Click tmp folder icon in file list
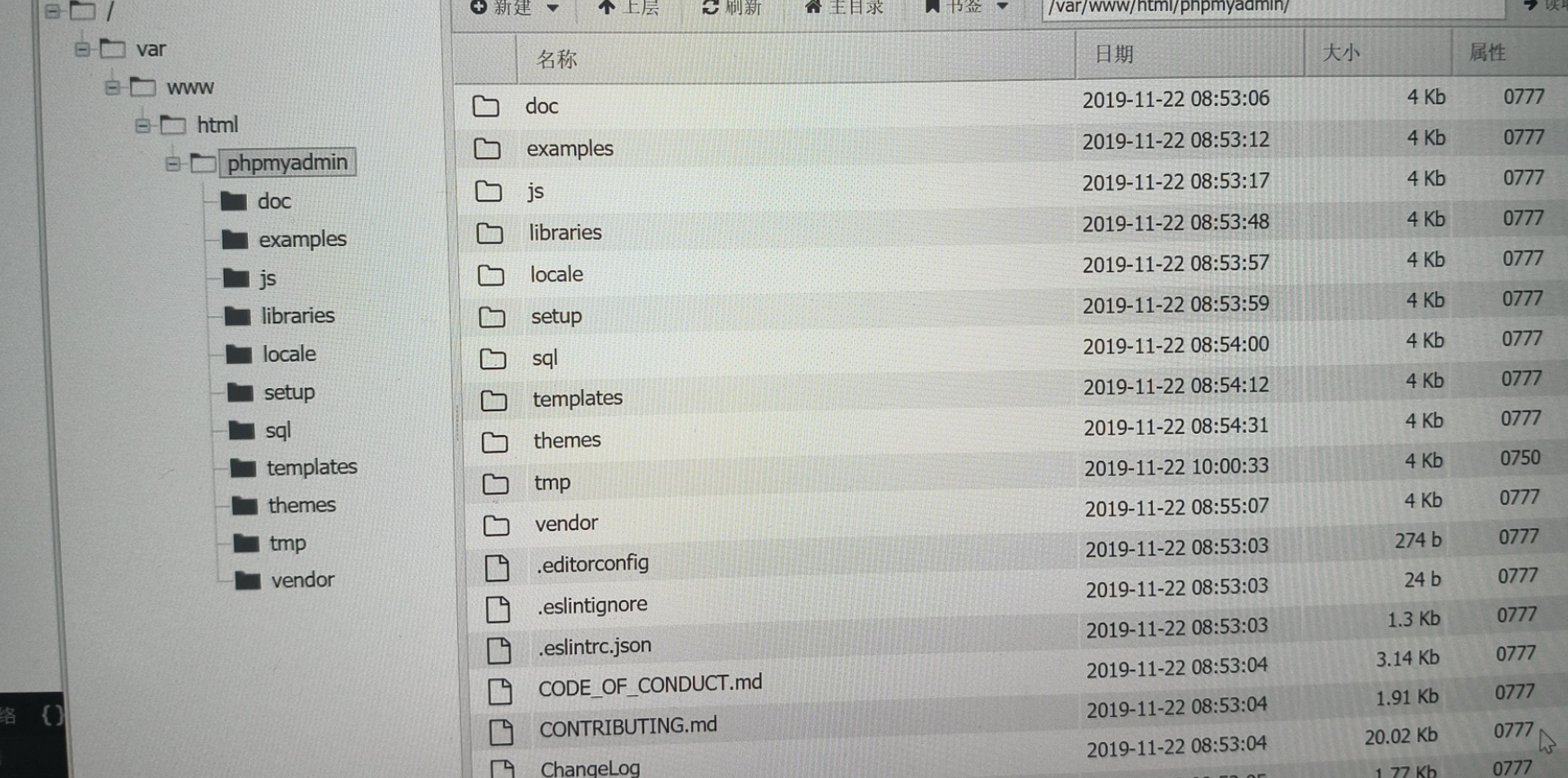1568x778 pixels. click(x=495, y=485)
